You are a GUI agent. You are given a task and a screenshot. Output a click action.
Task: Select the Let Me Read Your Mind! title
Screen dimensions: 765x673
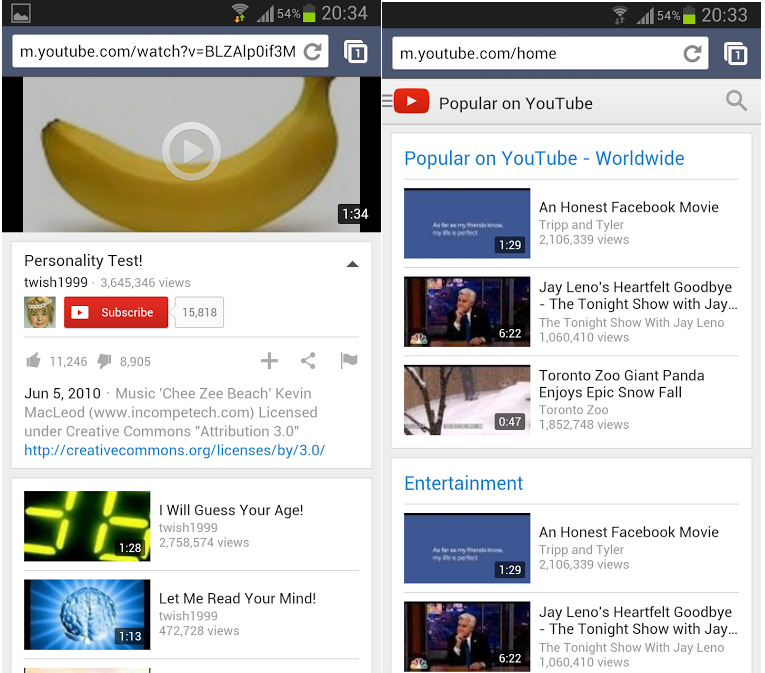click(x=238, y=598)
